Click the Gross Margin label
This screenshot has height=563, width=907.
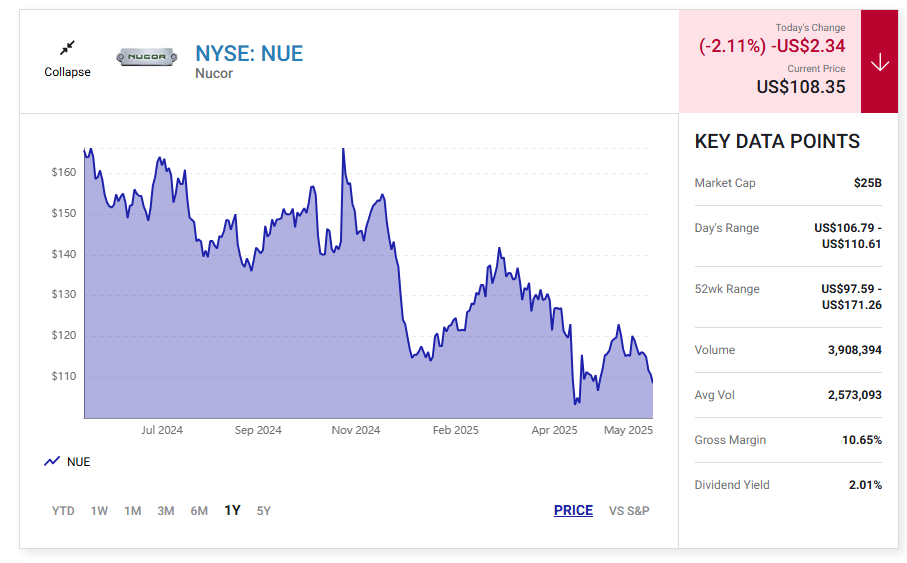point(730,440)
